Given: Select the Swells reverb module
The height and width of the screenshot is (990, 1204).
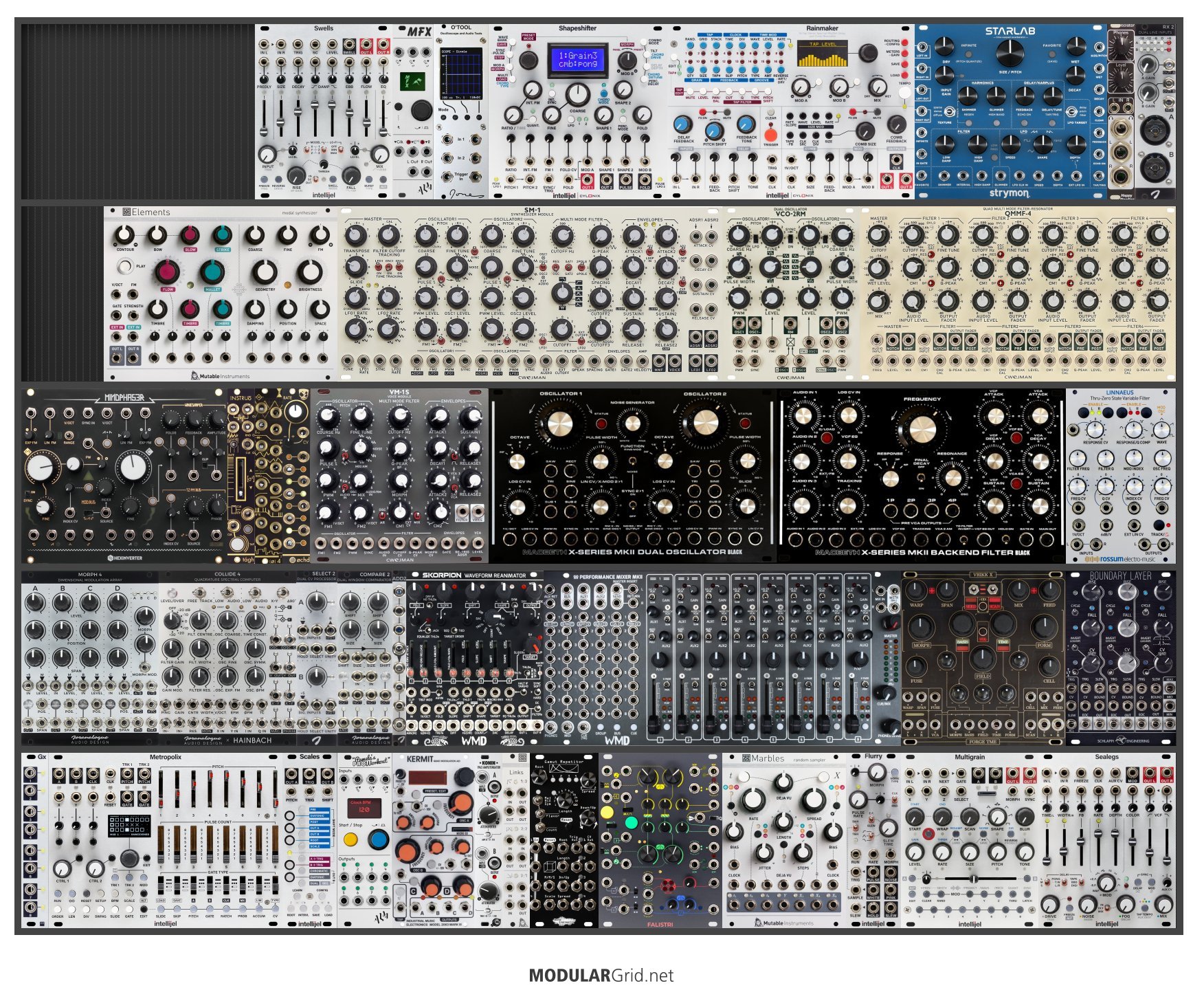Looking at the screenshot, I should click(x=324, y=112).
